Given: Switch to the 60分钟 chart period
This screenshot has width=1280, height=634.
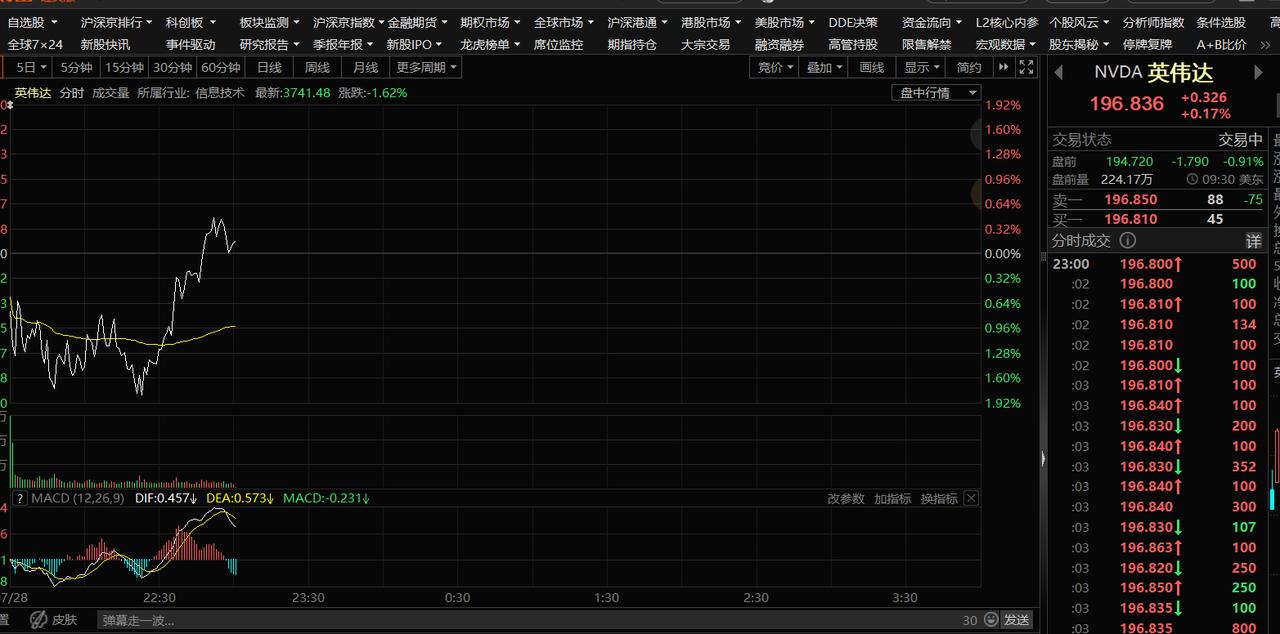Looking at the screenshot, I should coord(221,67).
